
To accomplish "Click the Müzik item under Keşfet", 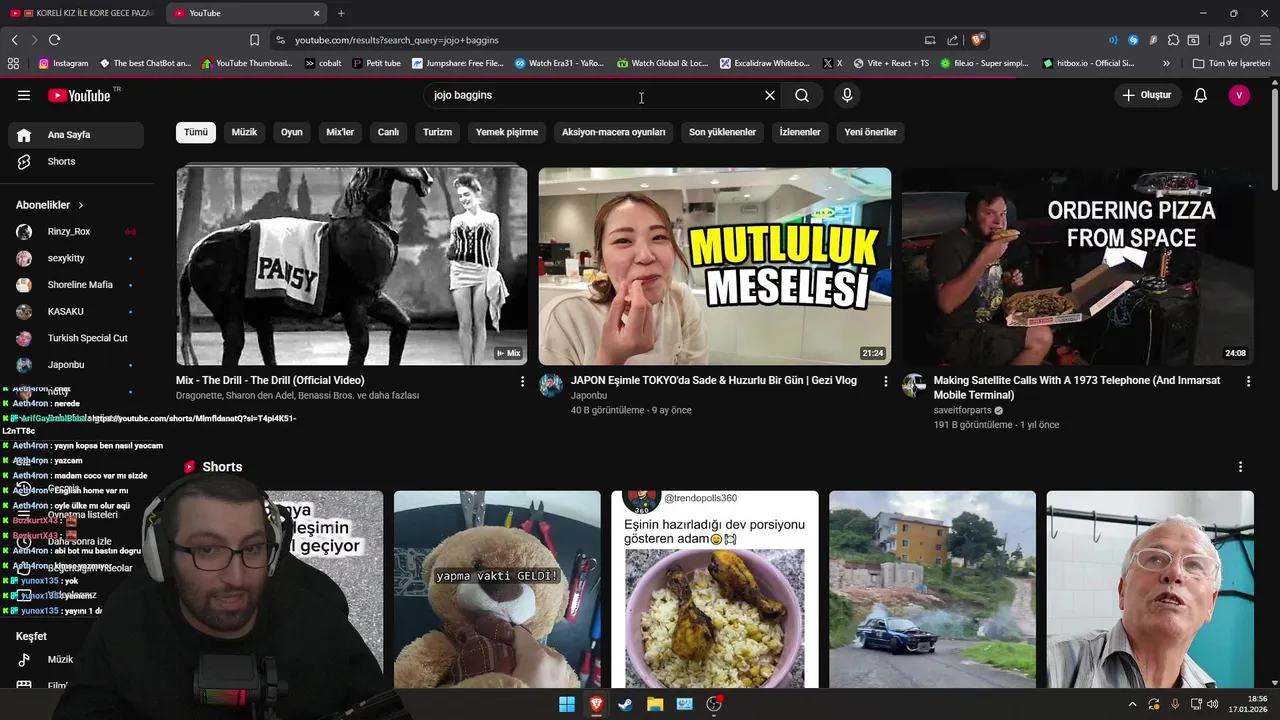I will click(76, 660).
